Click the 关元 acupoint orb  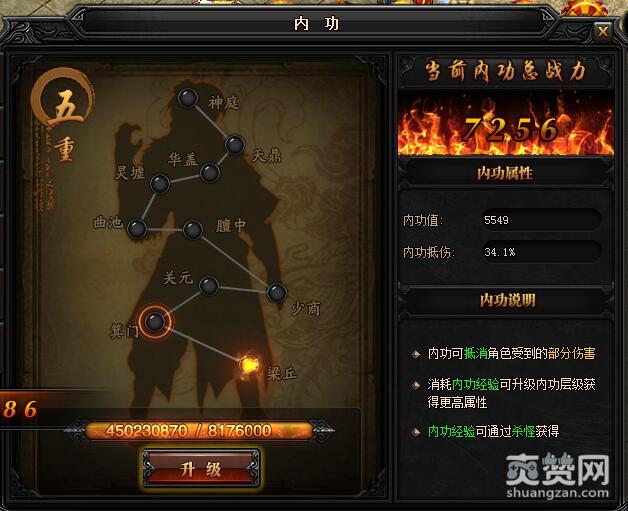[209, 286]
